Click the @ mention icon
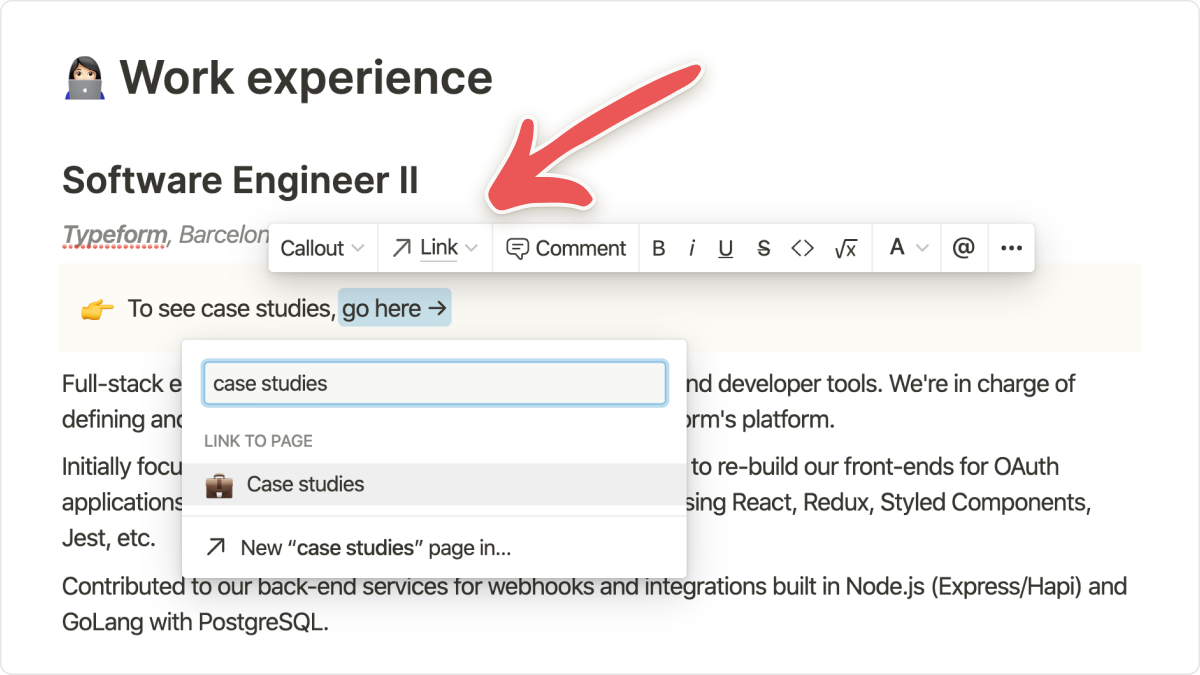Screen dimensions: 1200x675 (963, 248)
